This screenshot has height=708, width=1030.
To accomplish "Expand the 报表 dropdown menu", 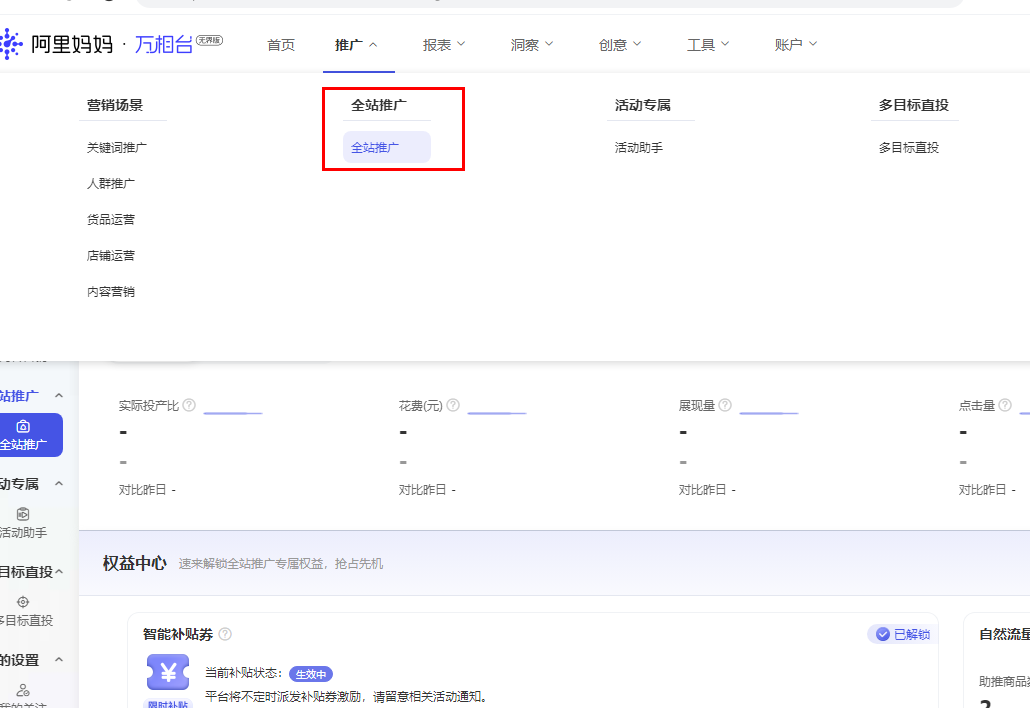I will pos(445,45).
